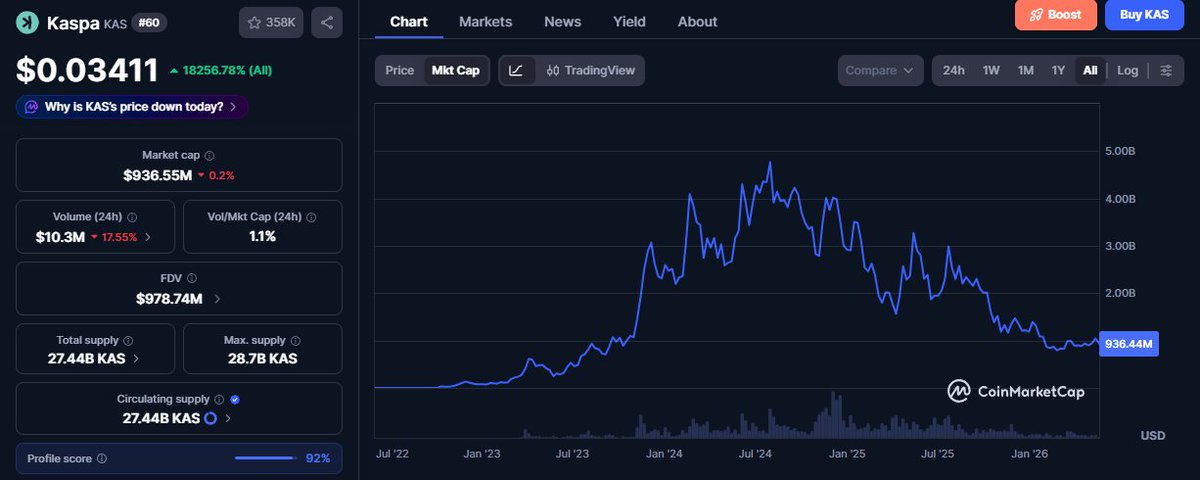
Task: Toggle Log scale on chart
Action: click(x=1127, y=70)
